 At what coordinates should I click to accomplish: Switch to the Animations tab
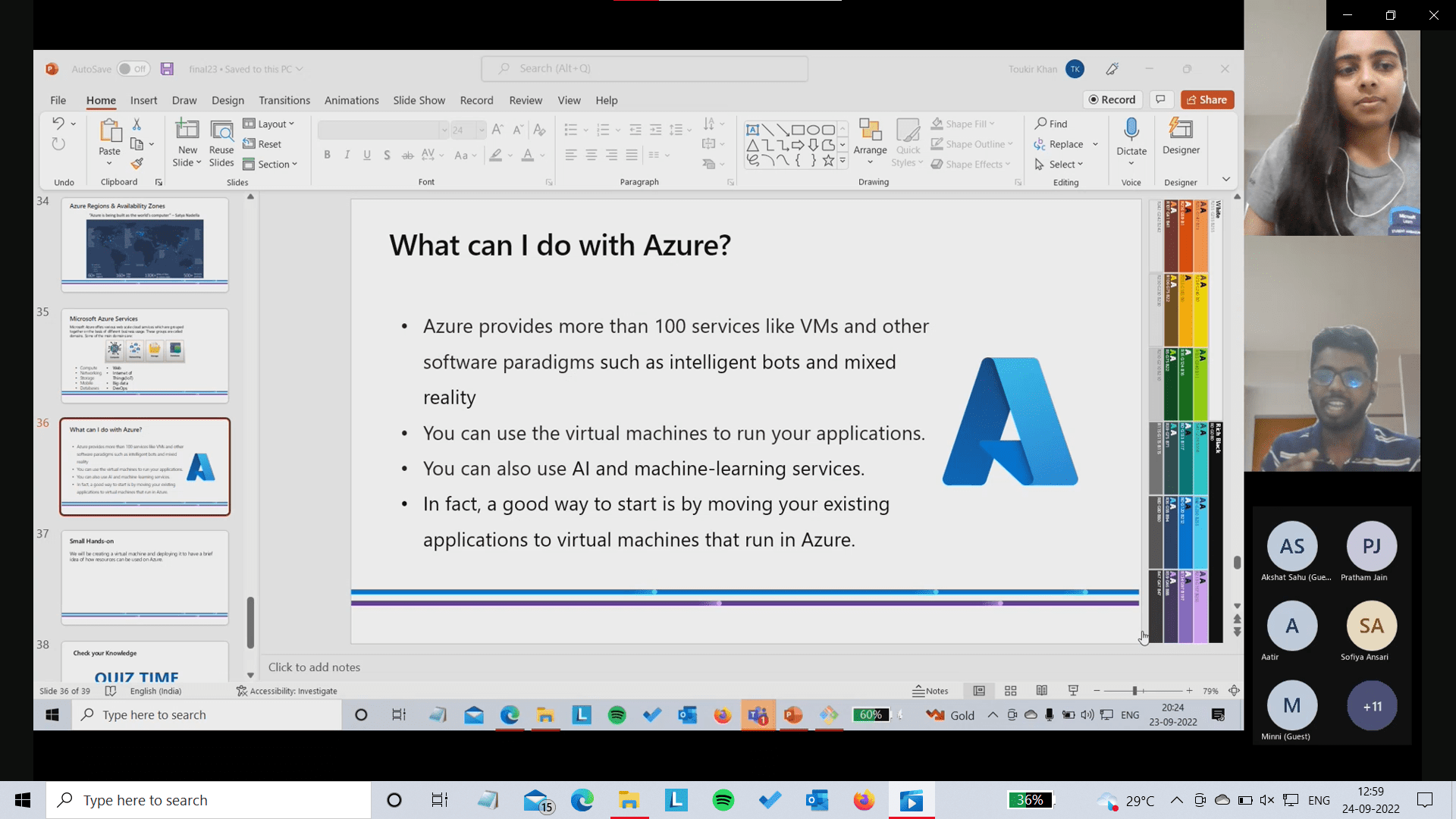(x=351, y=100)
